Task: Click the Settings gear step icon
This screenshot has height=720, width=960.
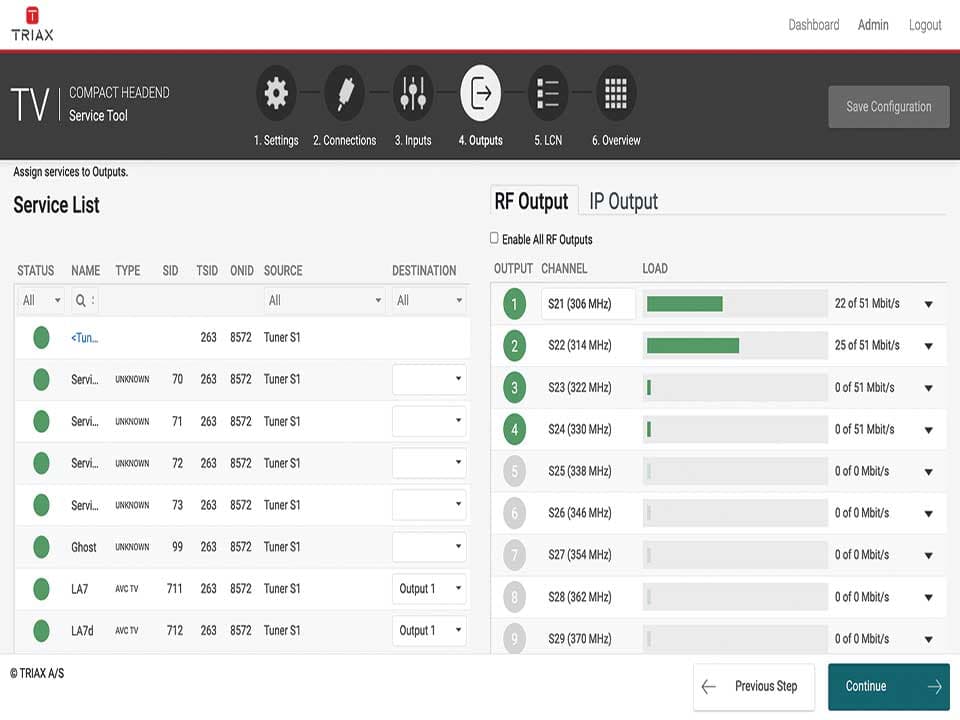Action: [x=276, y=94]
